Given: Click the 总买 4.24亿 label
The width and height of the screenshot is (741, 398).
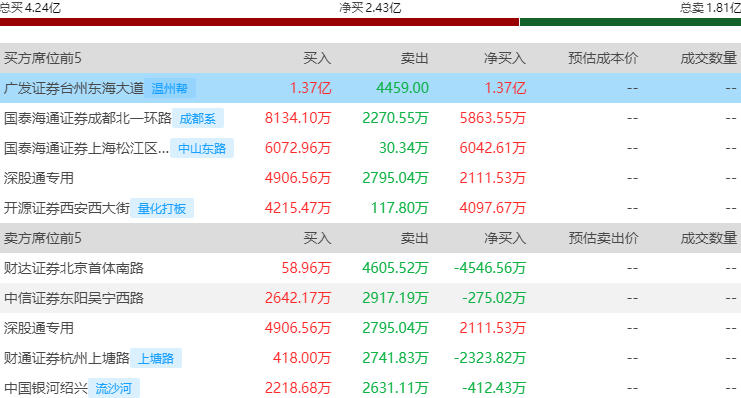Looking at the screenshot, I should click(30, 8).
